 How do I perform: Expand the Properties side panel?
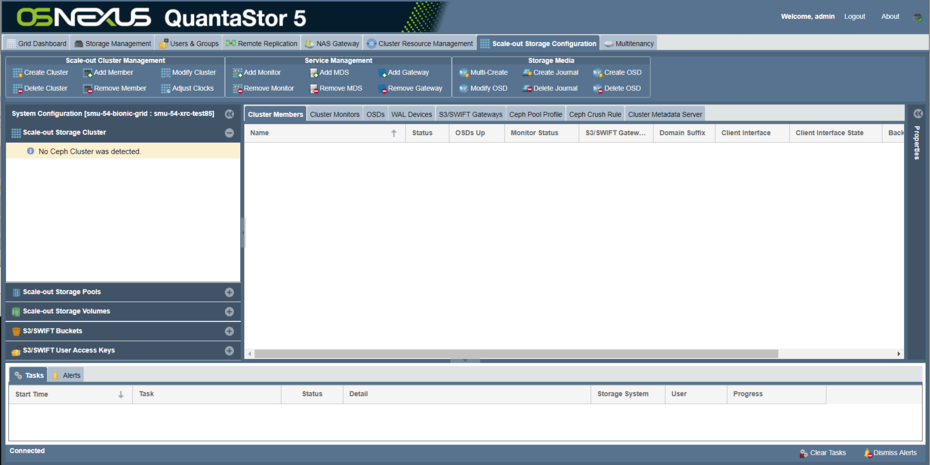click(918, 114)
